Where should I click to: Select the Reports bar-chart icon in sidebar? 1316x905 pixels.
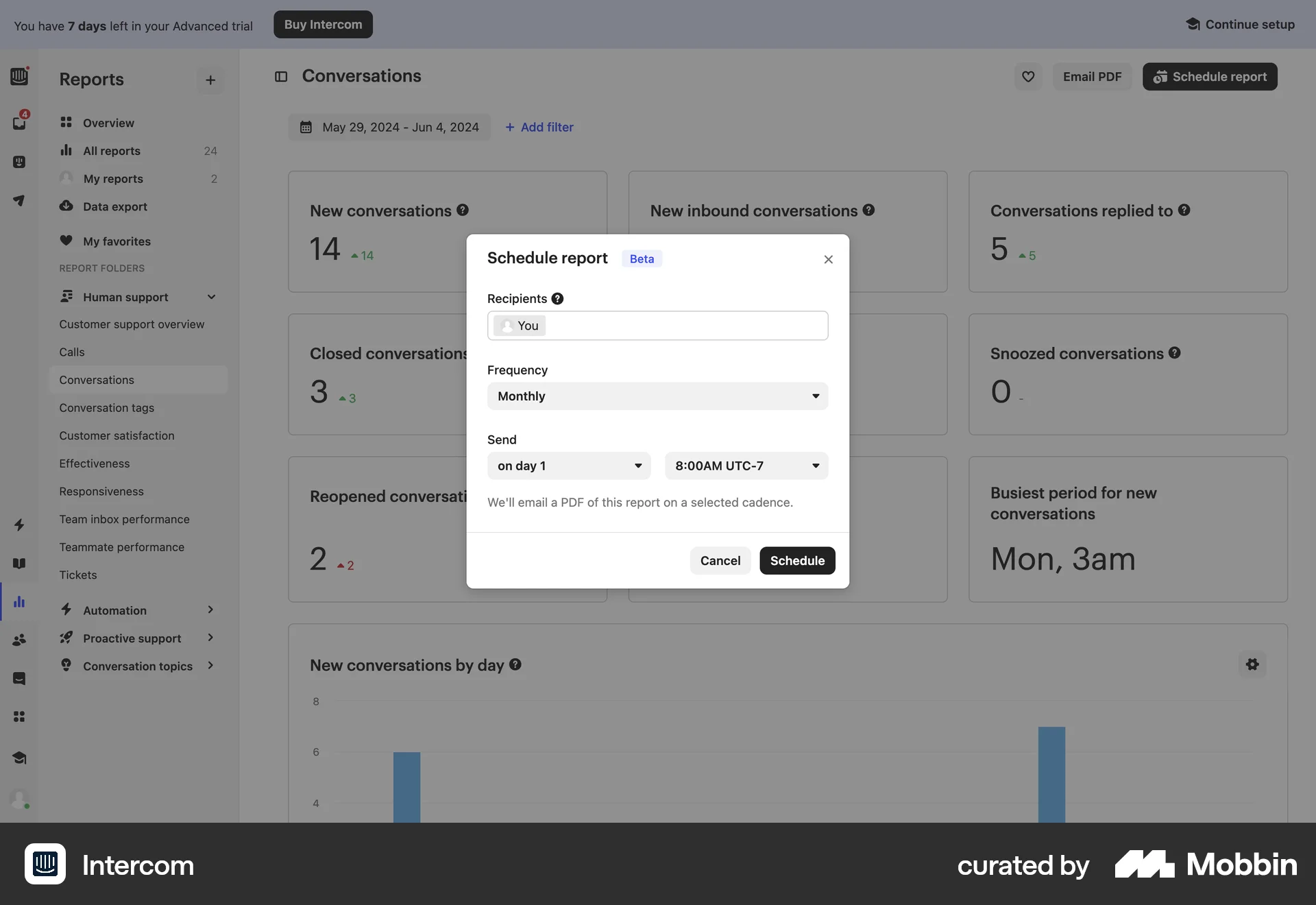pos(19,601)
